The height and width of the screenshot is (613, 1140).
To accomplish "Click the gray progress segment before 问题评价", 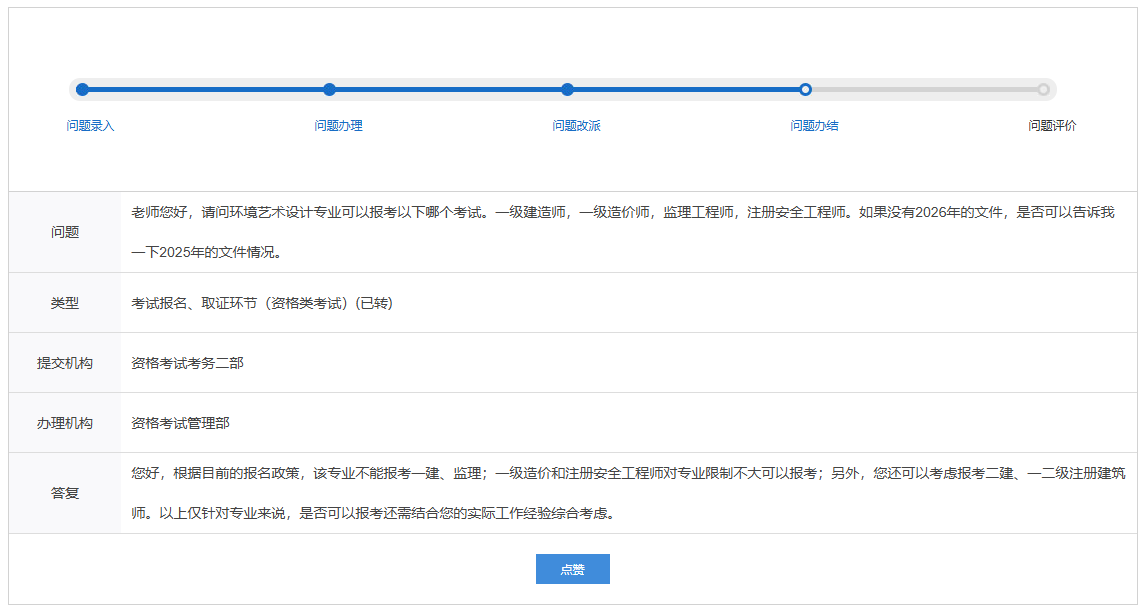I will (x=924, y=90).
